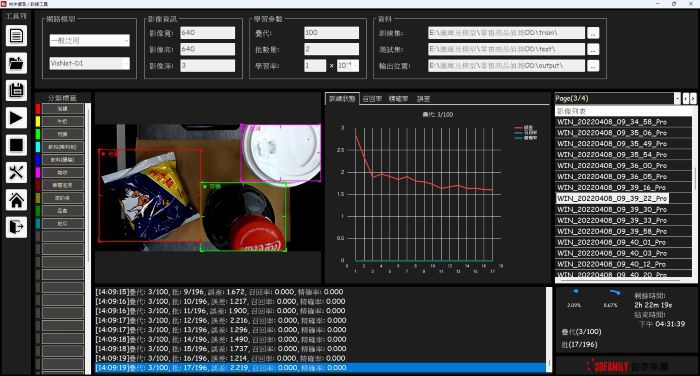Viewport: 700px width, 376px height.
Task: Switch to the 訓練狀態 tab
Action: click(x=342, y=99)
